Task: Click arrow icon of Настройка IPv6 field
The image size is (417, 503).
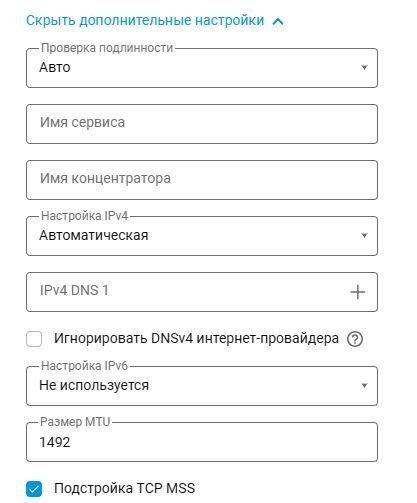Action: [x=364, y=385]
